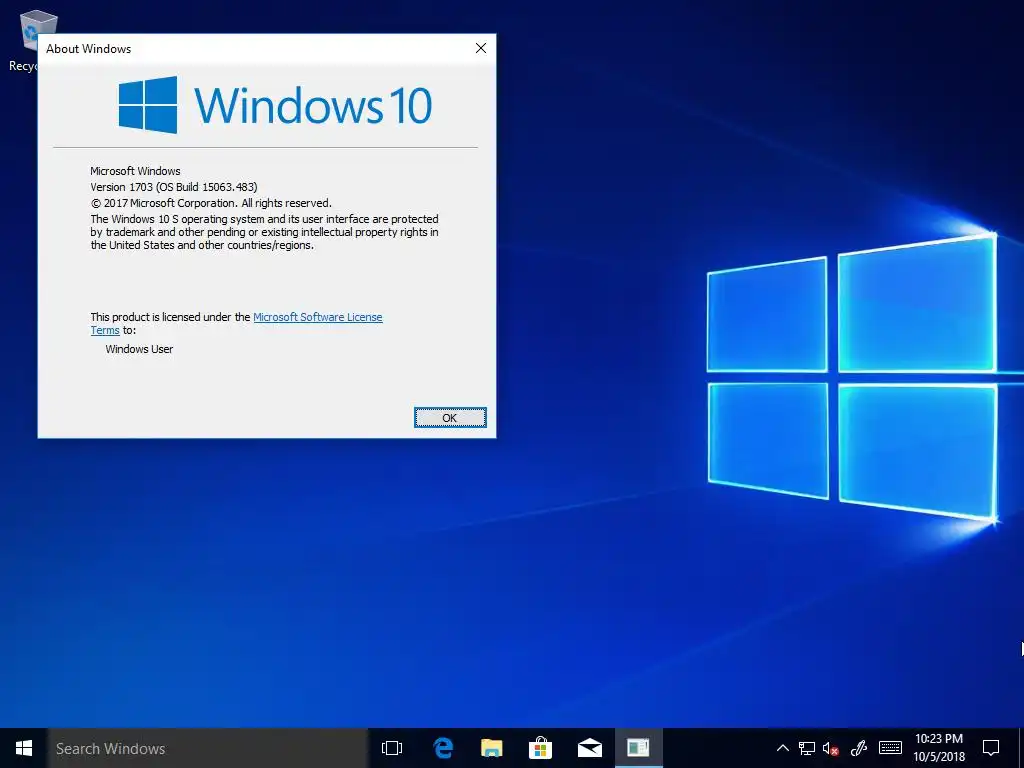Show hidden system tray icons
This screenshot has height=768, width=1024.
pyautogui.click(x=782, y=748)
